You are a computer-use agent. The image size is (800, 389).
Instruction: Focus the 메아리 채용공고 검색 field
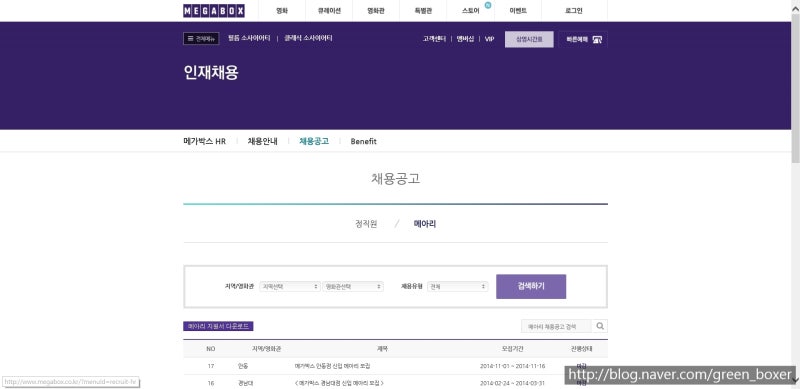click(556, 326)
